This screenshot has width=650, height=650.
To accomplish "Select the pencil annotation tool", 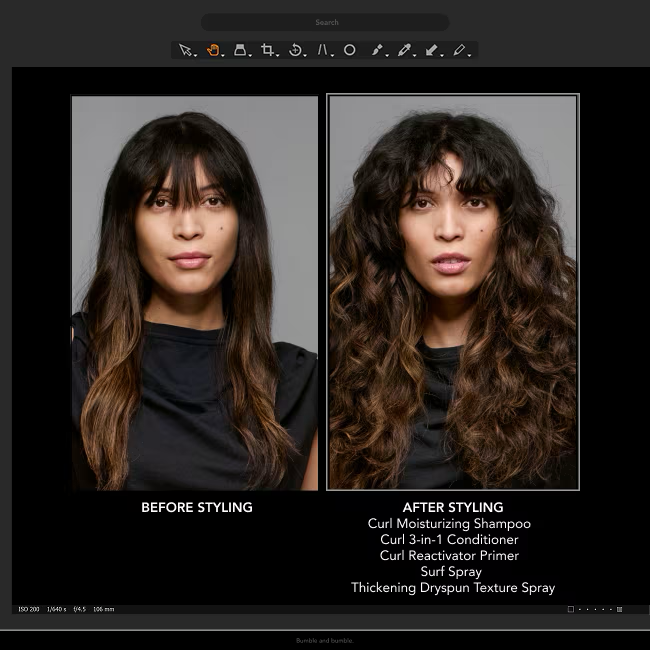I will coord(458,50).
